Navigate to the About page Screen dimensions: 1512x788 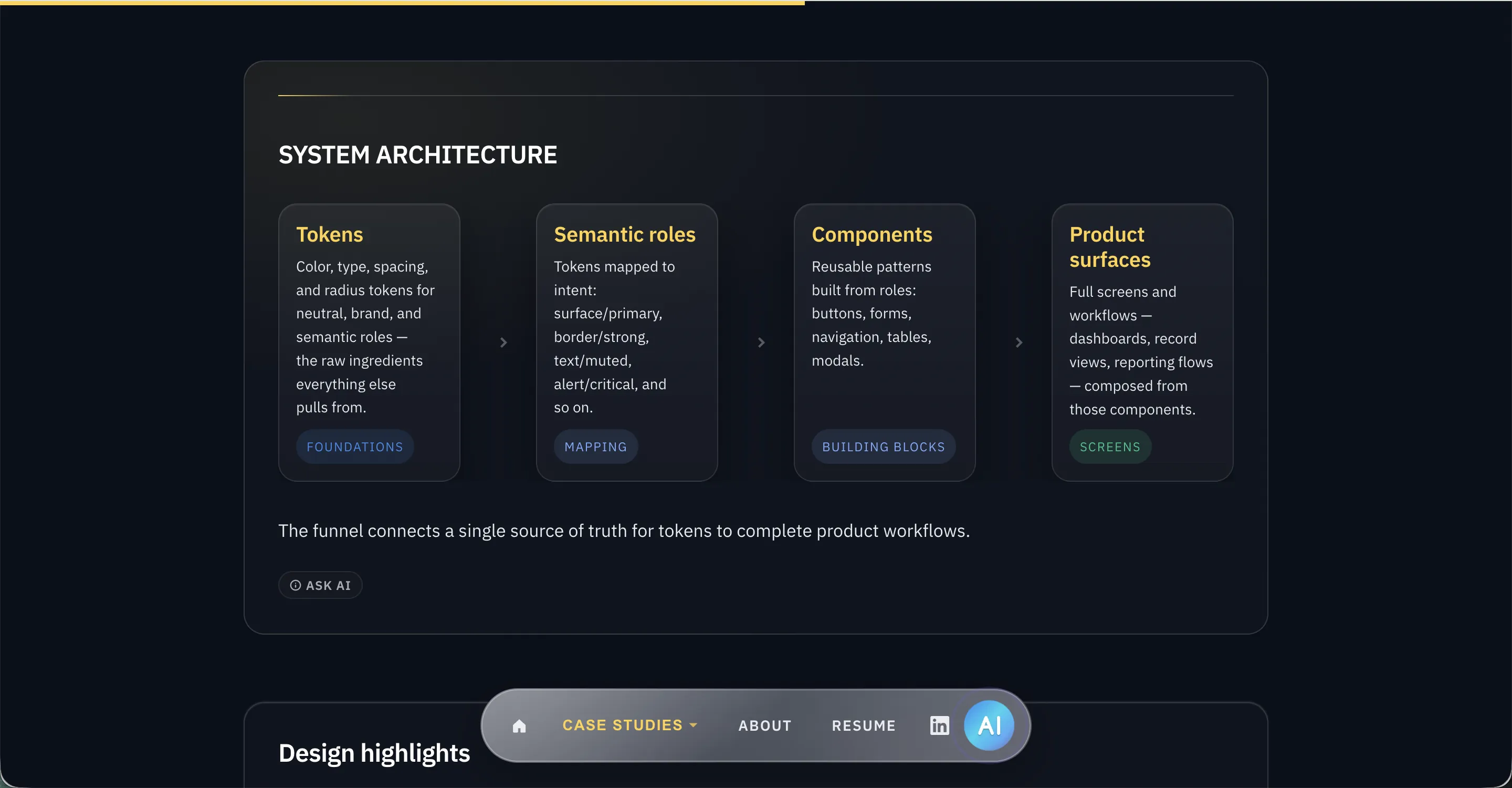[x=764, y=726]
